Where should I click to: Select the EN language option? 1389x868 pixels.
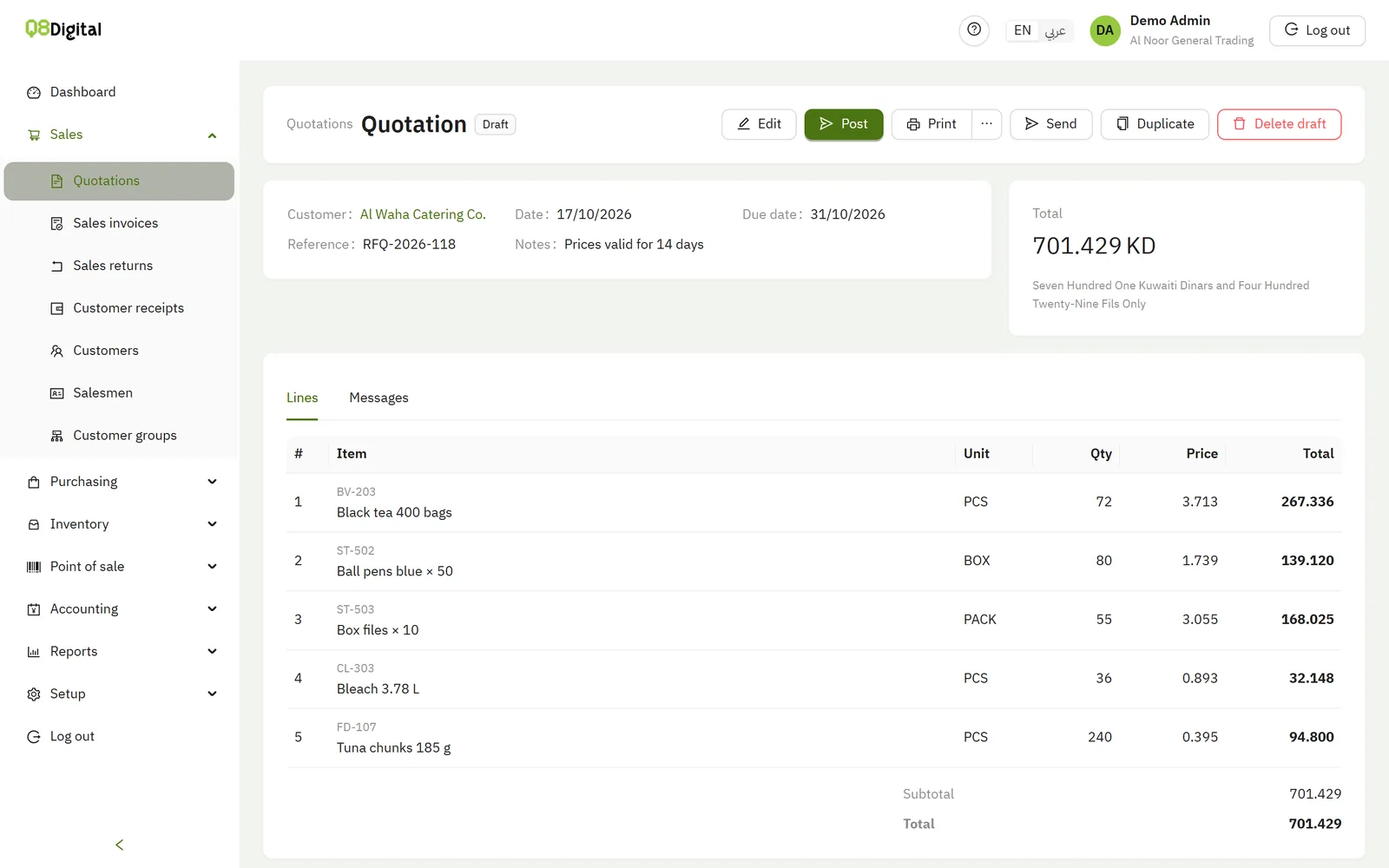tap(1023, 30)
